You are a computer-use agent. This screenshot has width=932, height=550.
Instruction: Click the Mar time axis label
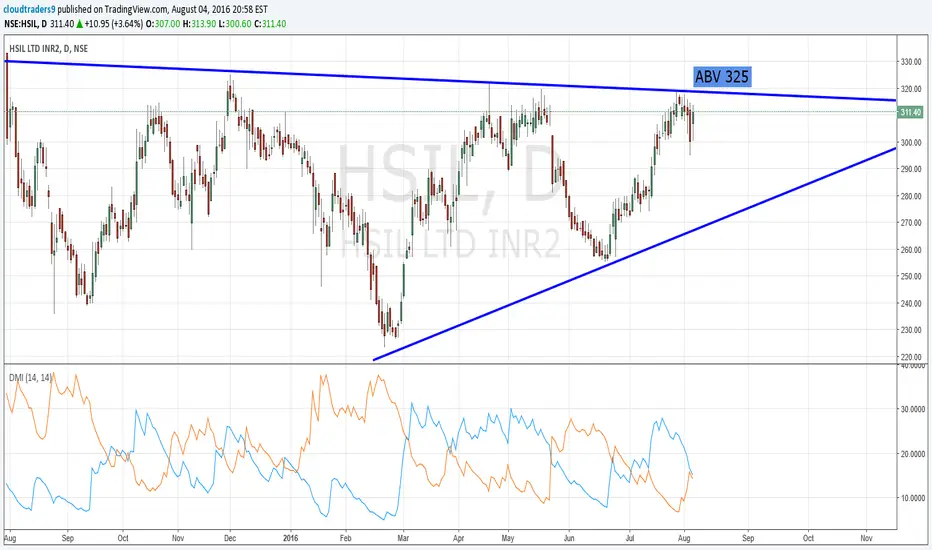403,538
